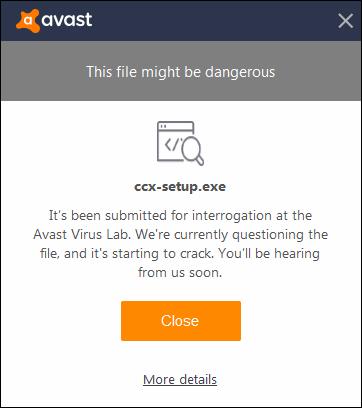
Task: Dismiss the popup with the X icon
Action: click(x=345, y=21)
